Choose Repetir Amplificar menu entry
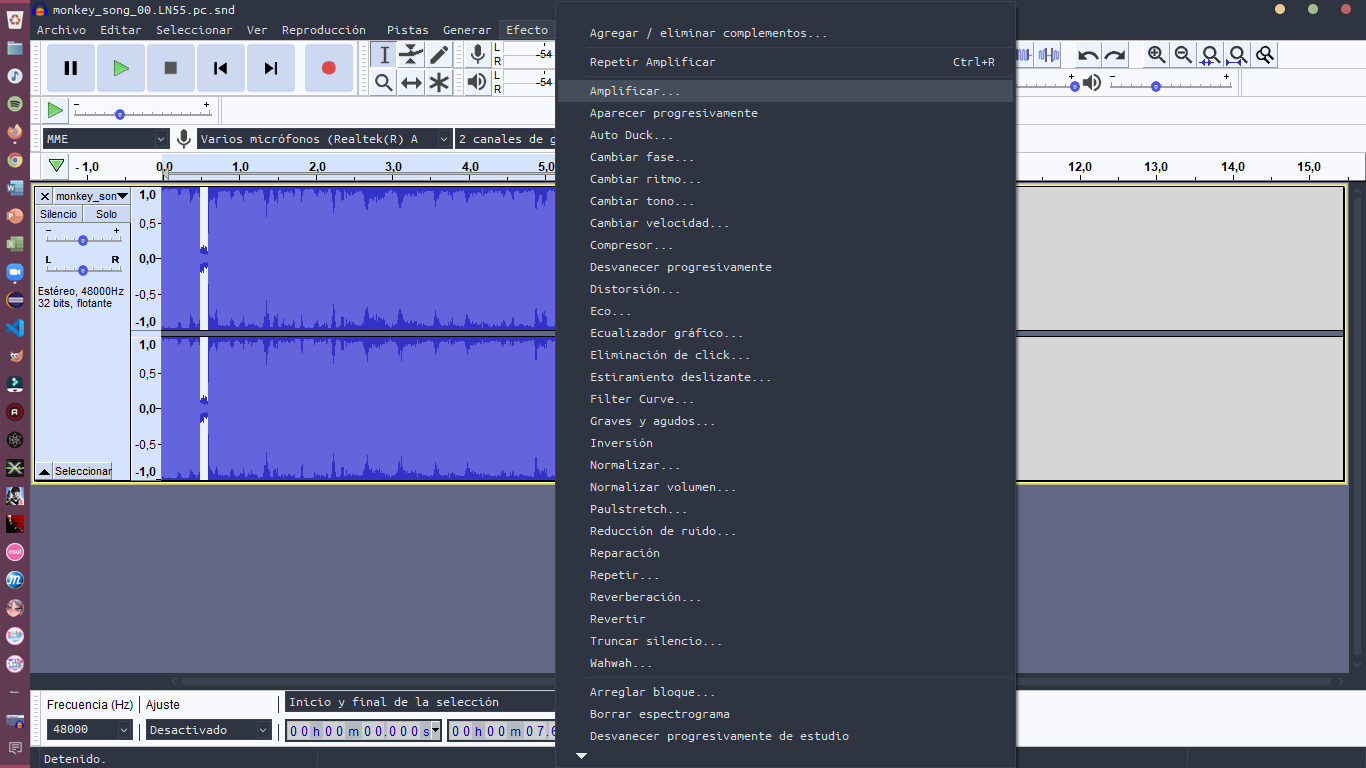The height and width of the screenshot is (768, 1366). click(x=785, y=62)
